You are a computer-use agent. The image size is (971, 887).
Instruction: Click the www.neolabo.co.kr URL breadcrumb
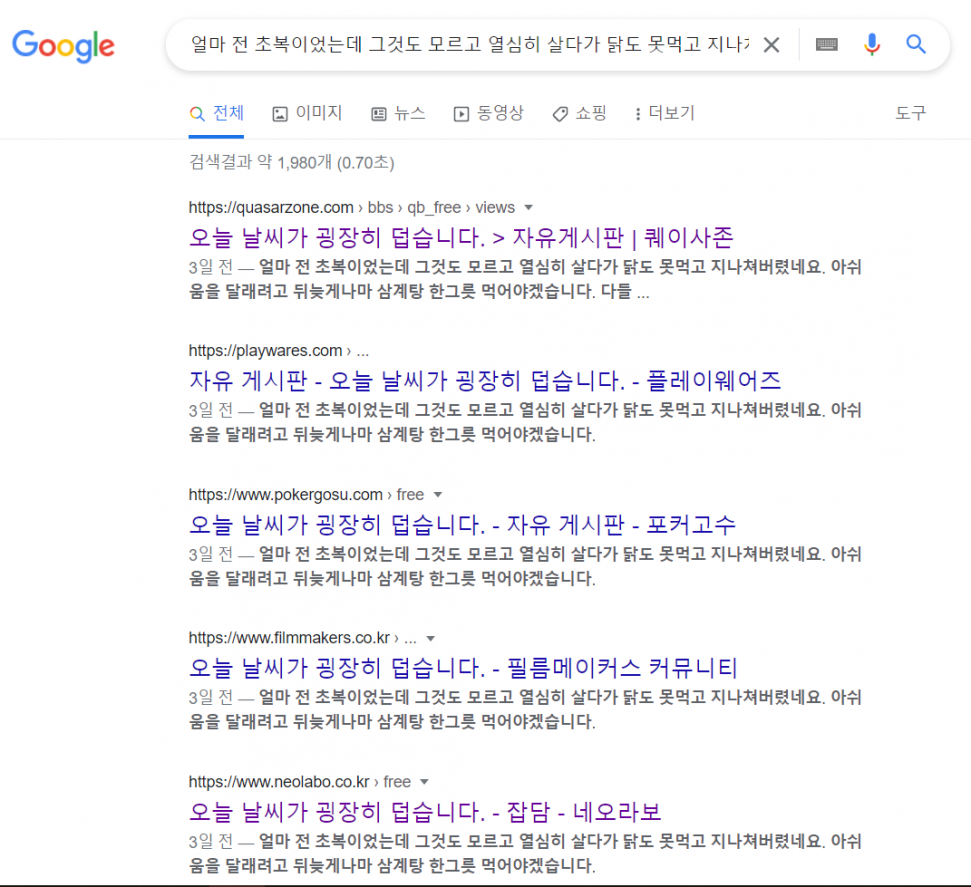[300, 782]
